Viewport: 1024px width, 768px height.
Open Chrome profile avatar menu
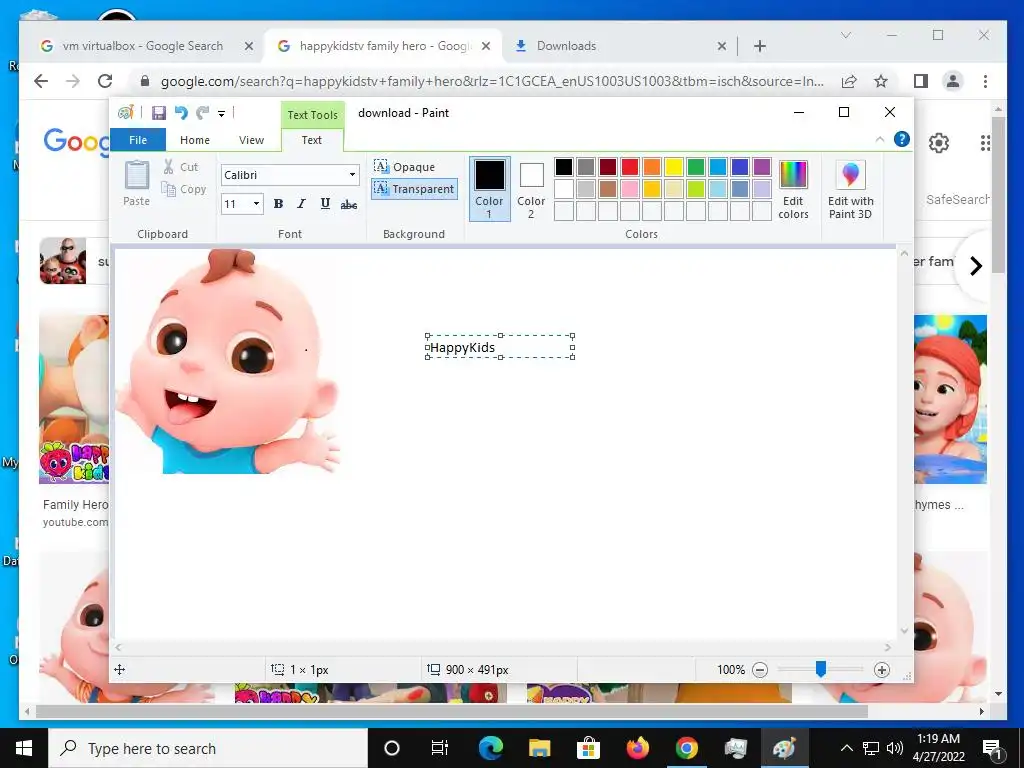click(953, 81)
